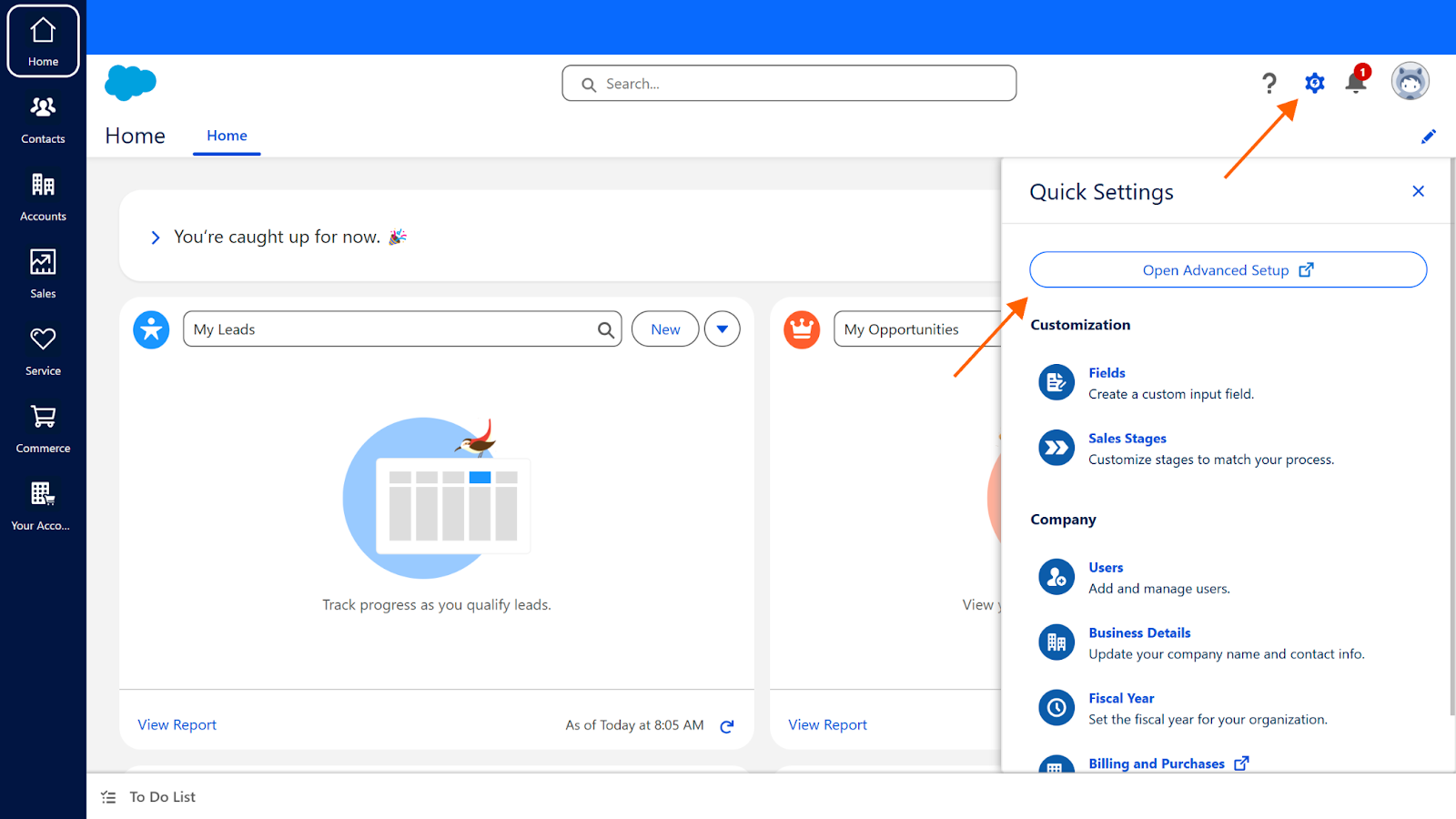Click 'Set the fiscal year for your organization.'
The width and height of the screenshot is (1456, 819).
tap(1208, 720)
